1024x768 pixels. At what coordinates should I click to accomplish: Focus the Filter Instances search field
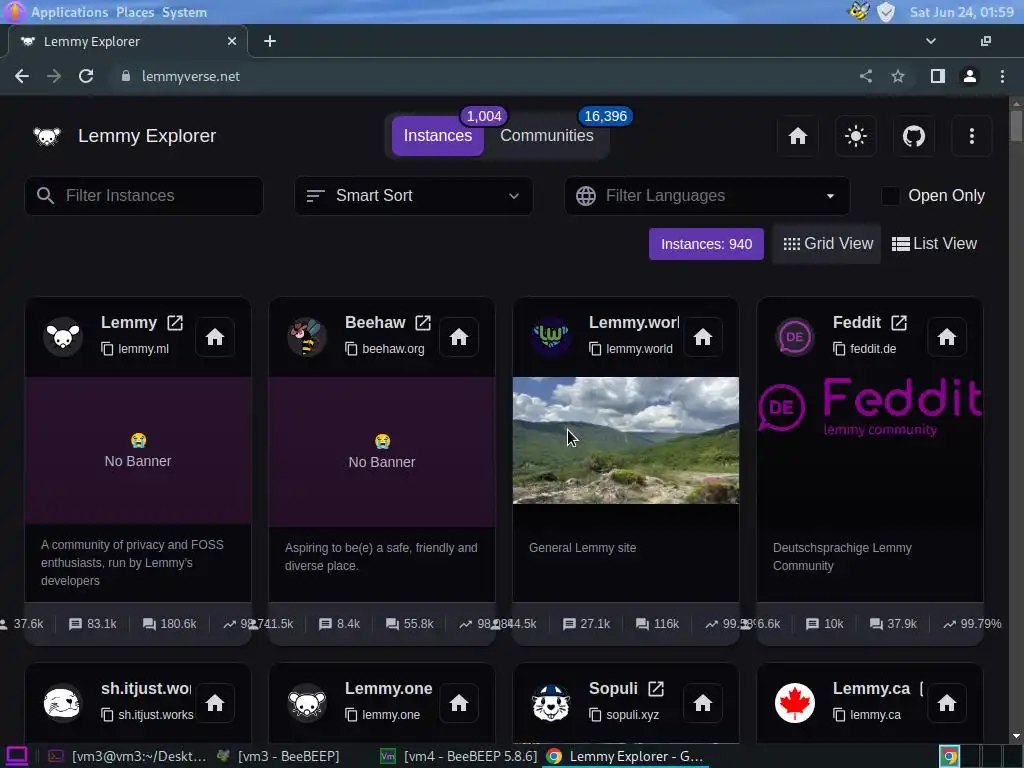(x=144, y=195)
